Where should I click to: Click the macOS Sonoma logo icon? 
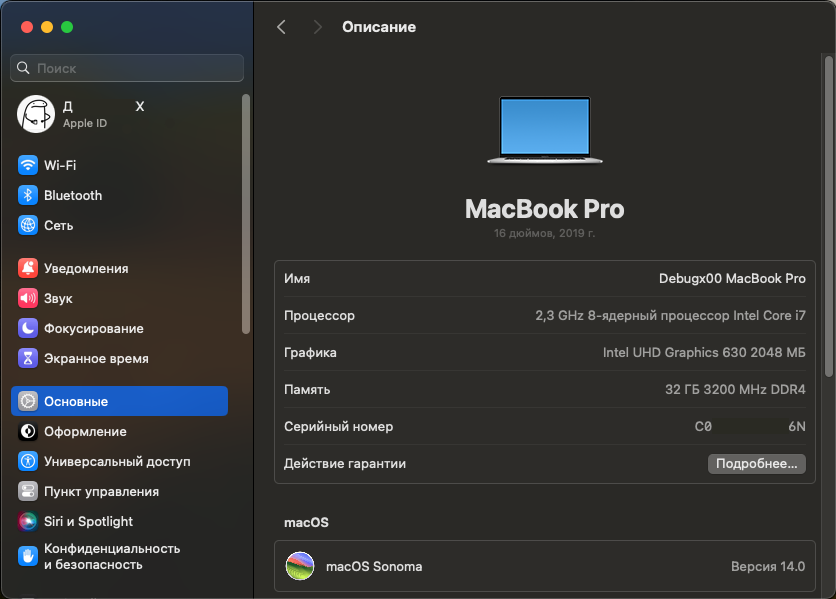tap(300, 566)
